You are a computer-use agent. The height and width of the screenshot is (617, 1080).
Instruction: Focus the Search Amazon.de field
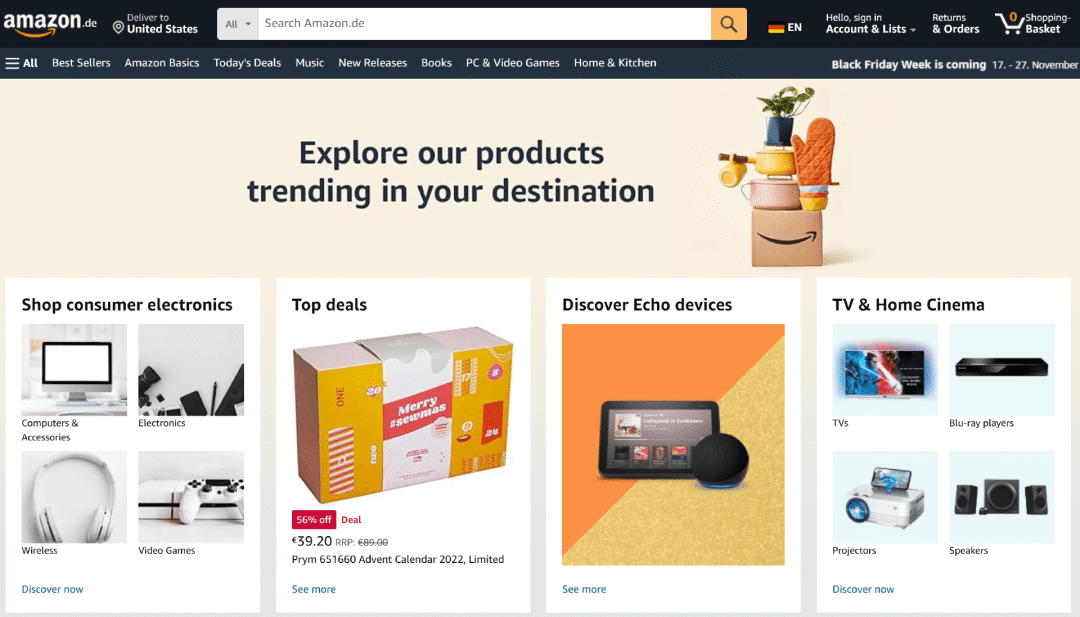(x=484, y=24)
